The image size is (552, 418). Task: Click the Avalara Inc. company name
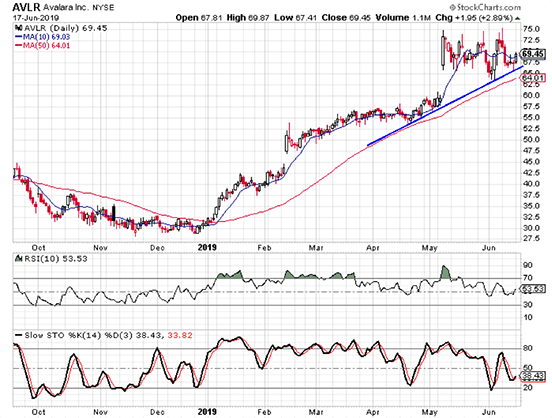[x=66, y=7]
